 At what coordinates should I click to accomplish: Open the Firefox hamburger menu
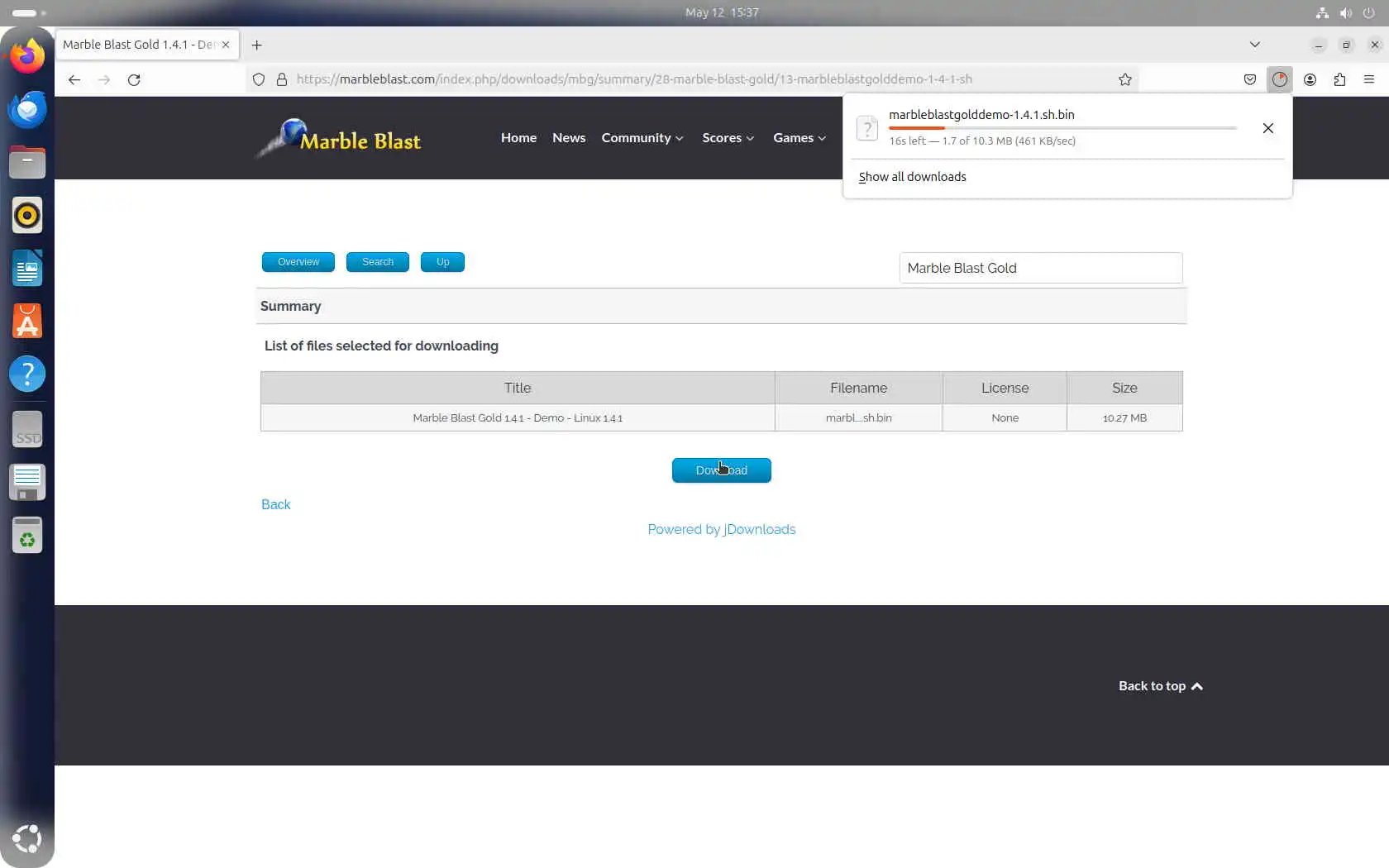coord(1369,79)
